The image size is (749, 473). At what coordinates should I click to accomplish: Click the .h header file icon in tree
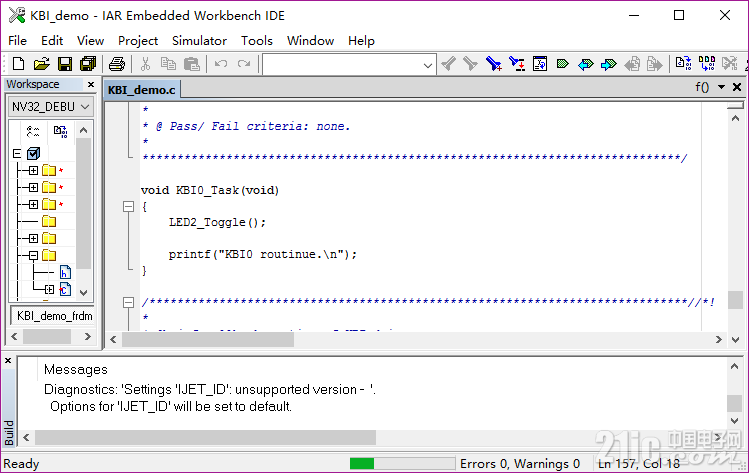[x=65, y=272]
